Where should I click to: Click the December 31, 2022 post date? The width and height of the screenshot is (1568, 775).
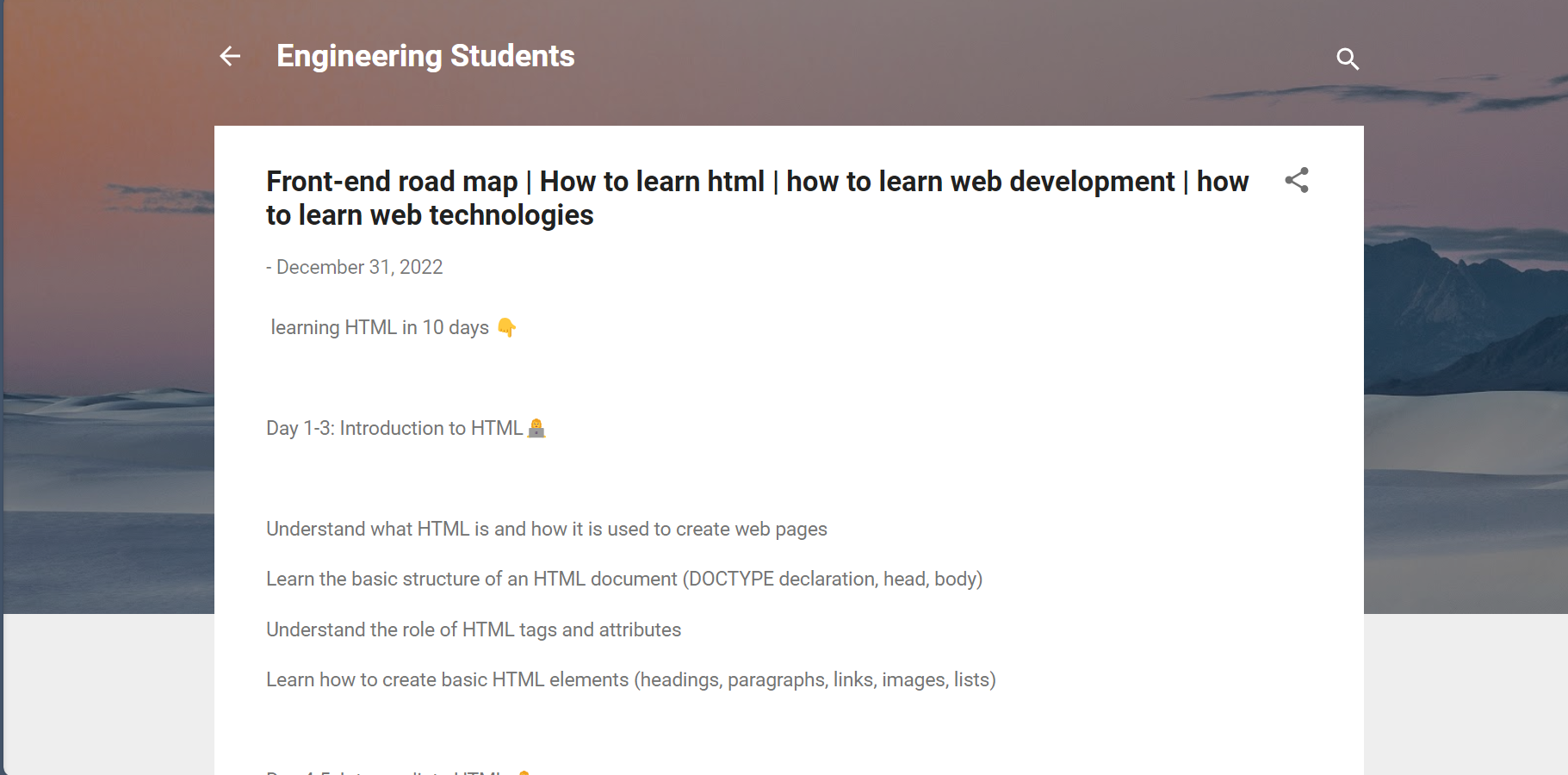[359, 268]
